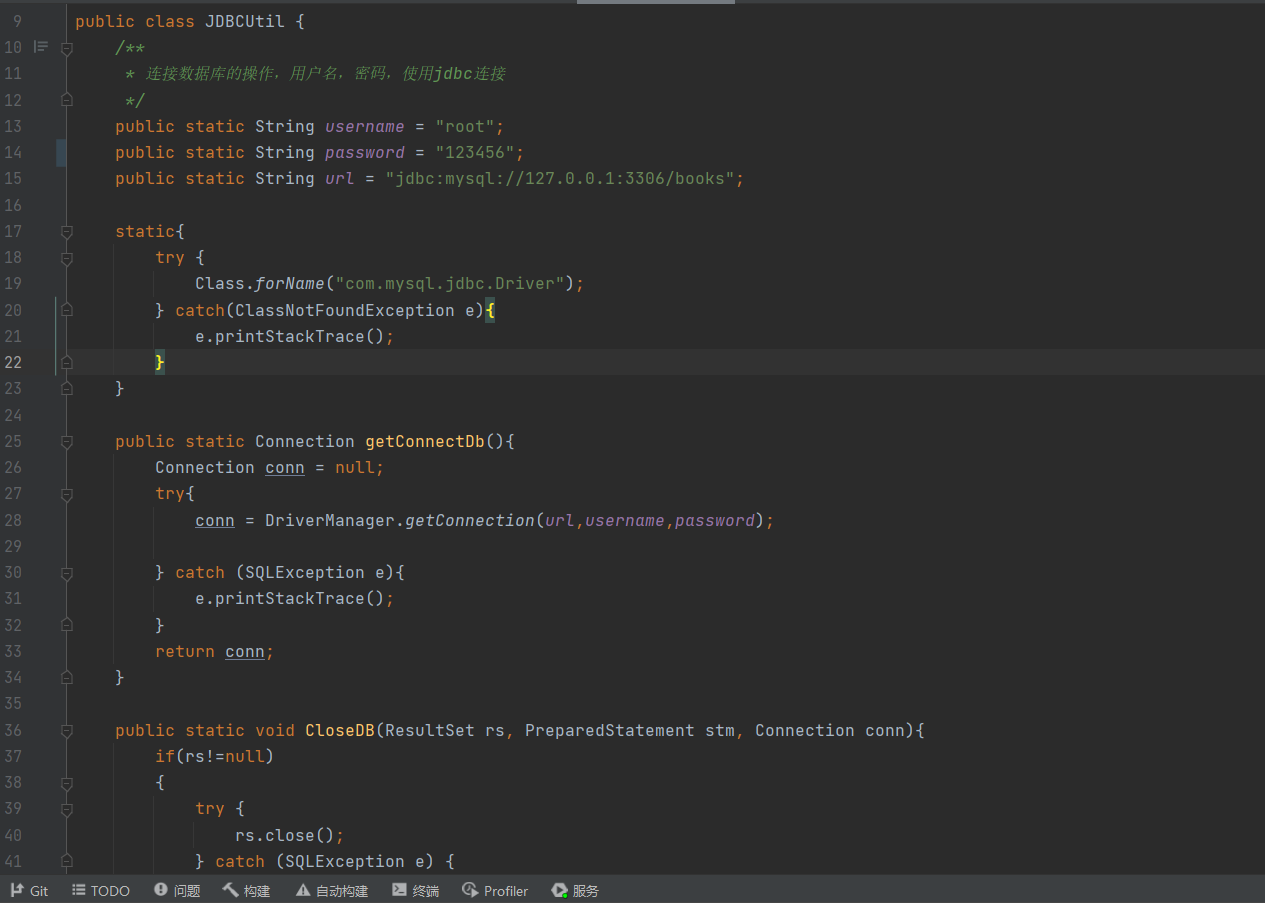Click the blue change marker on line 14

click(x=61, y=153)
